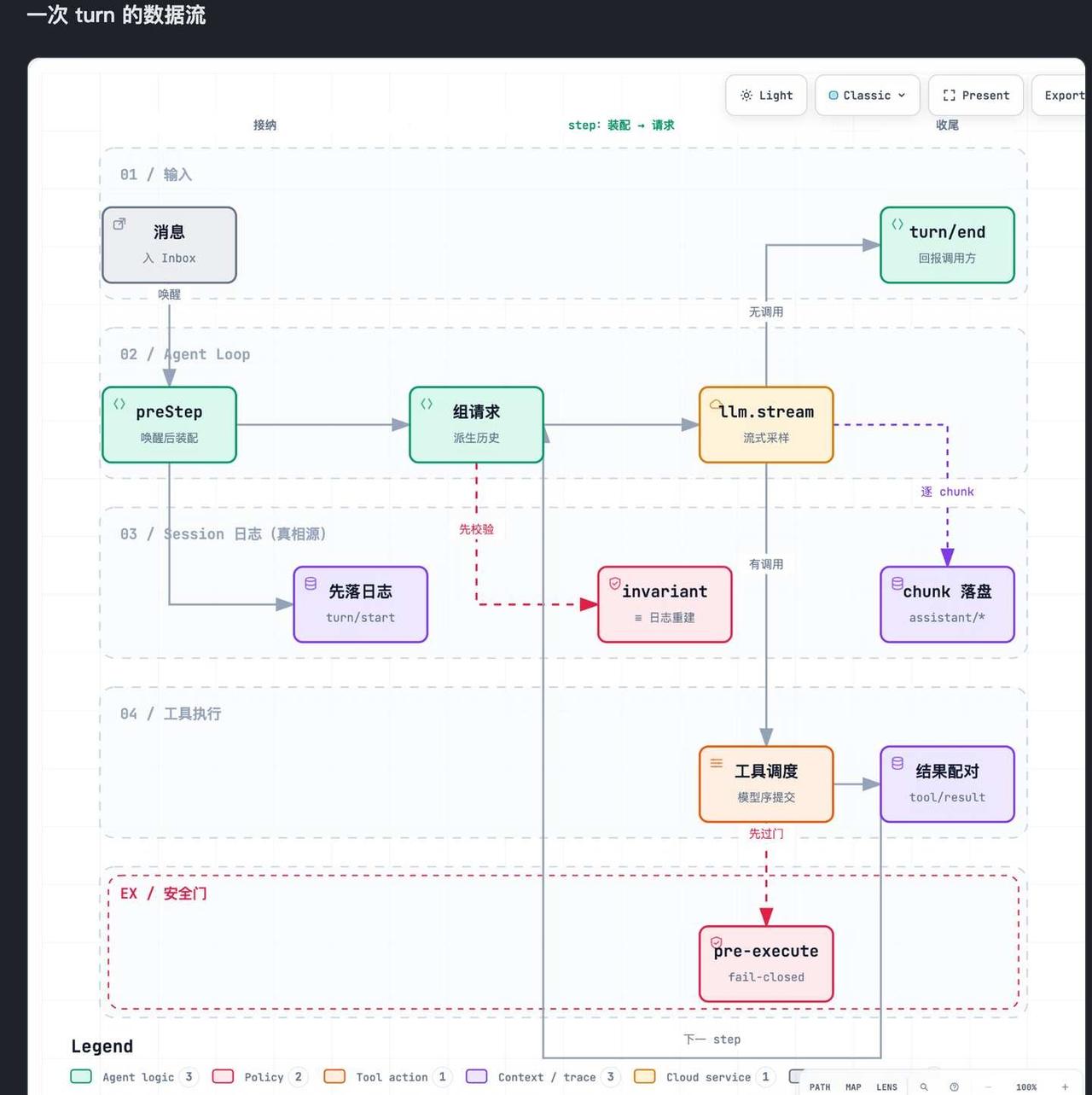Click the 03 / Session 日志 lane heading
Image resolution: width=1092 pixels, height=1095 pixels.
(x=223, y=533)
